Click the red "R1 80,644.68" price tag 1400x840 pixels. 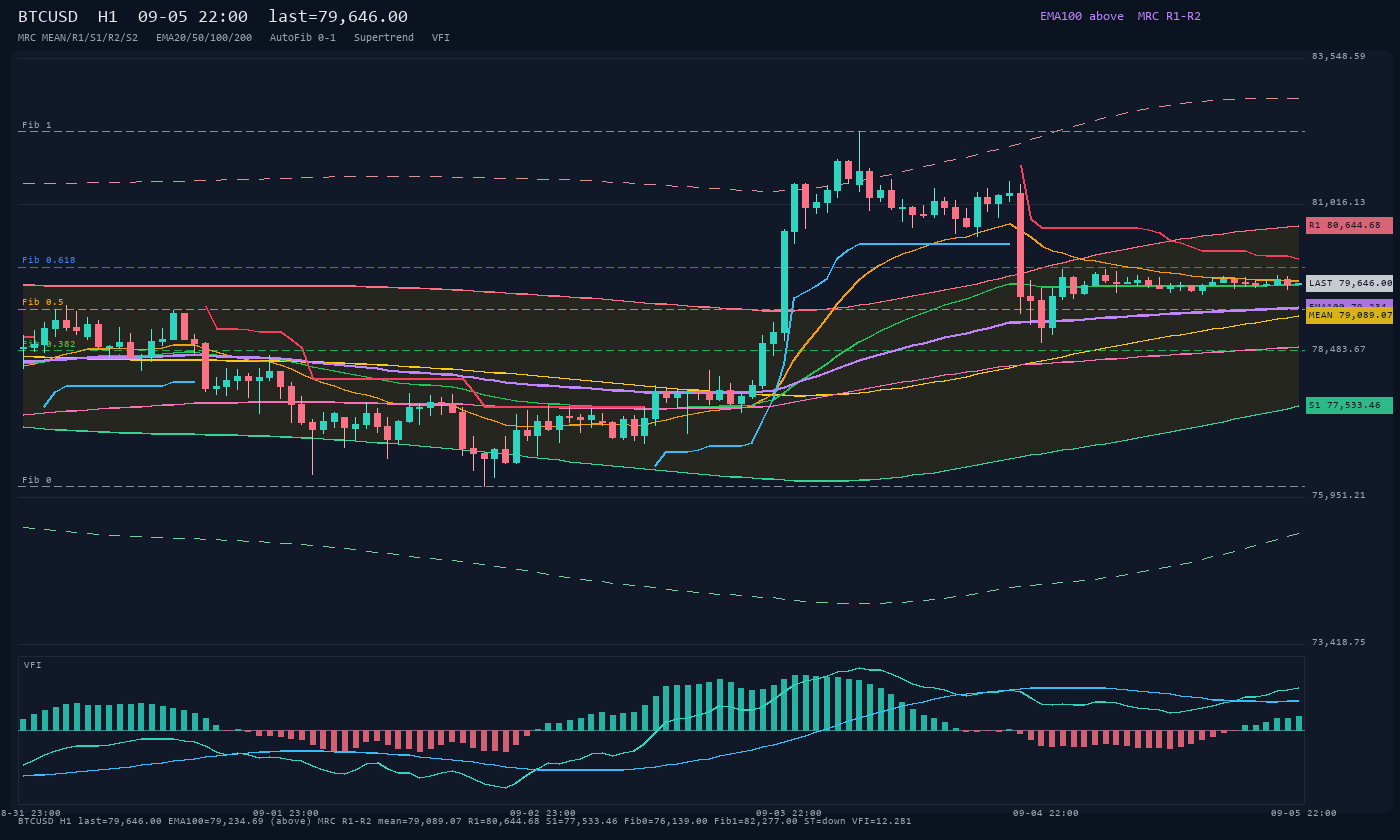[x=1349, y=225]
